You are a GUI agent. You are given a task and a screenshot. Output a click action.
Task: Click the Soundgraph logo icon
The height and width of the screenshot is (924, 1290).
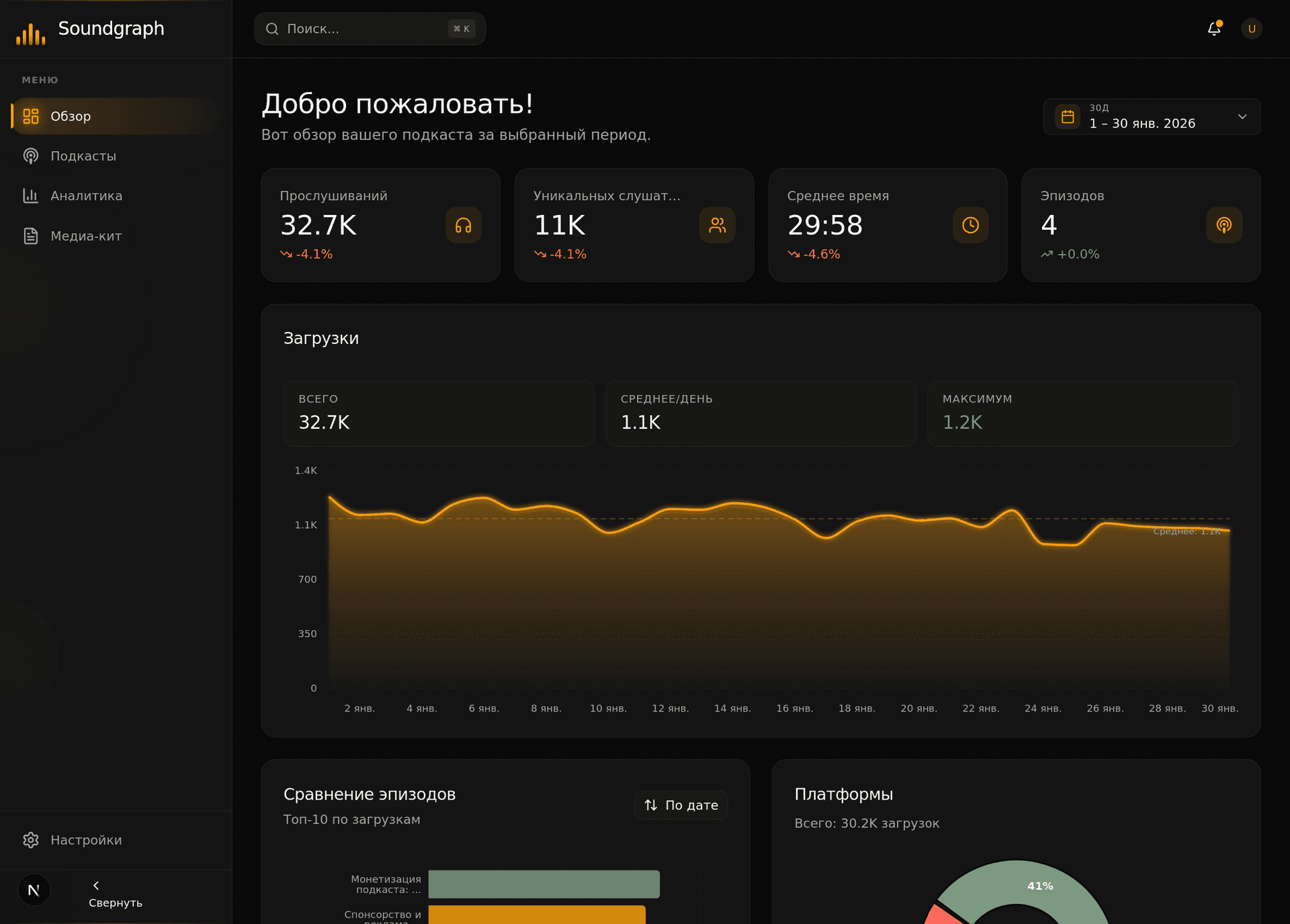tap(31, 33)
